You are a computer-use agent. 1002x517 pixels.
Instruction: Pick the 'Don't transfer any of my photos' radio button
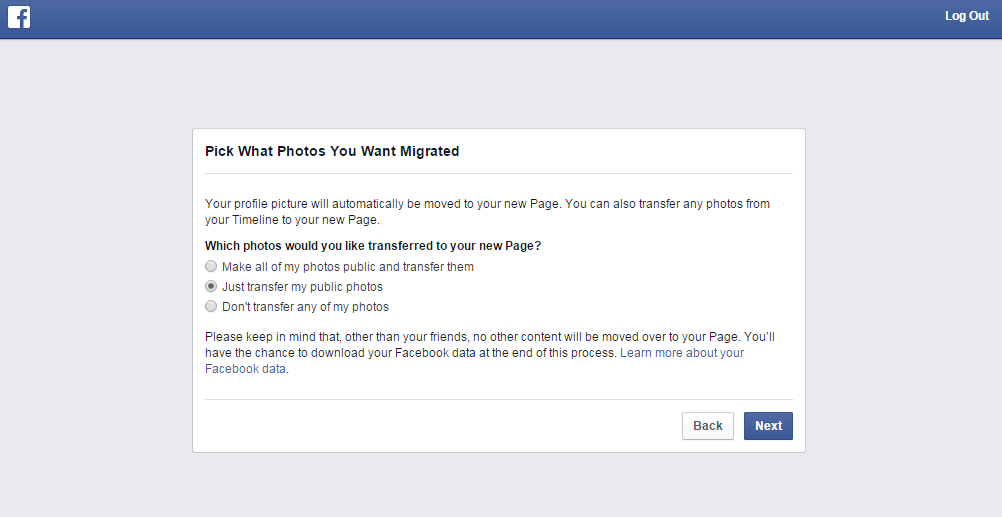tap(210, 307)
